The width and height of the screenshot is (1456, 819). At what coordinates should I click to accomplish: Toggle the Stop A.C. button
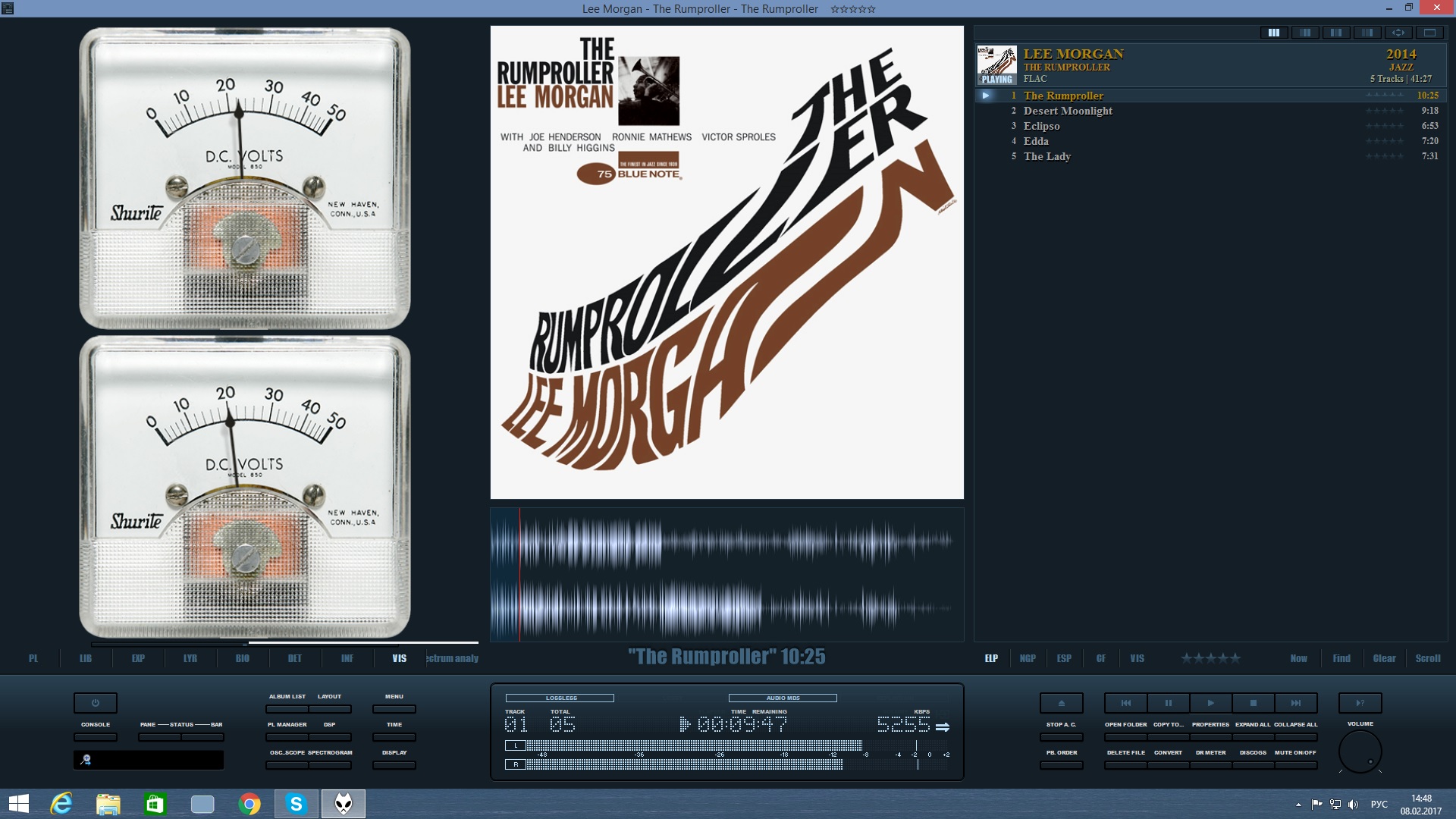pyautogui.click(x=1061, y=736)
